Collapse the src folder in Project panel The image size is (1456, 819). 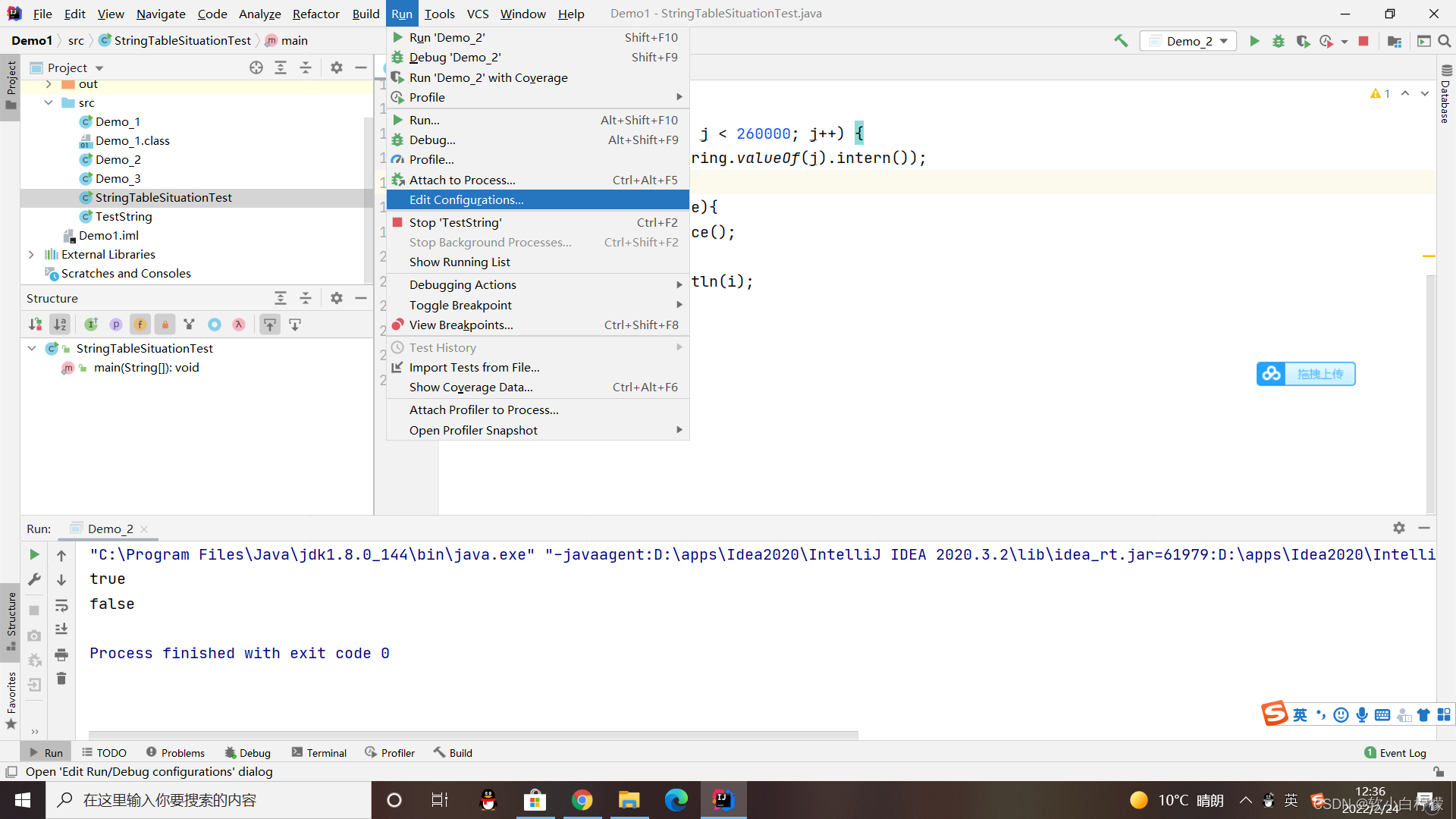[x=49, y=102]
